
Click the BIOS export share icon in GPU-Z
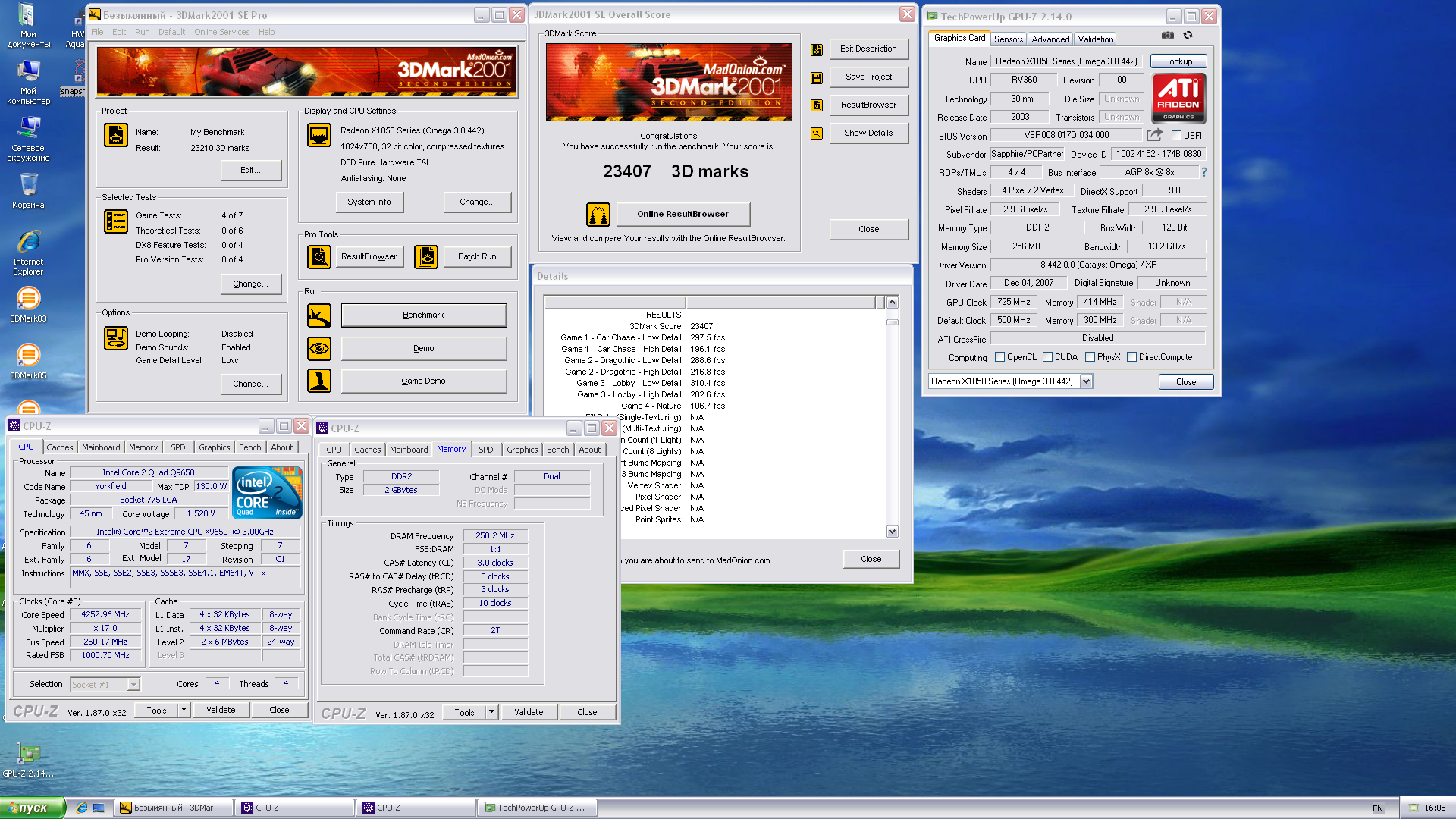(1154, 135)
